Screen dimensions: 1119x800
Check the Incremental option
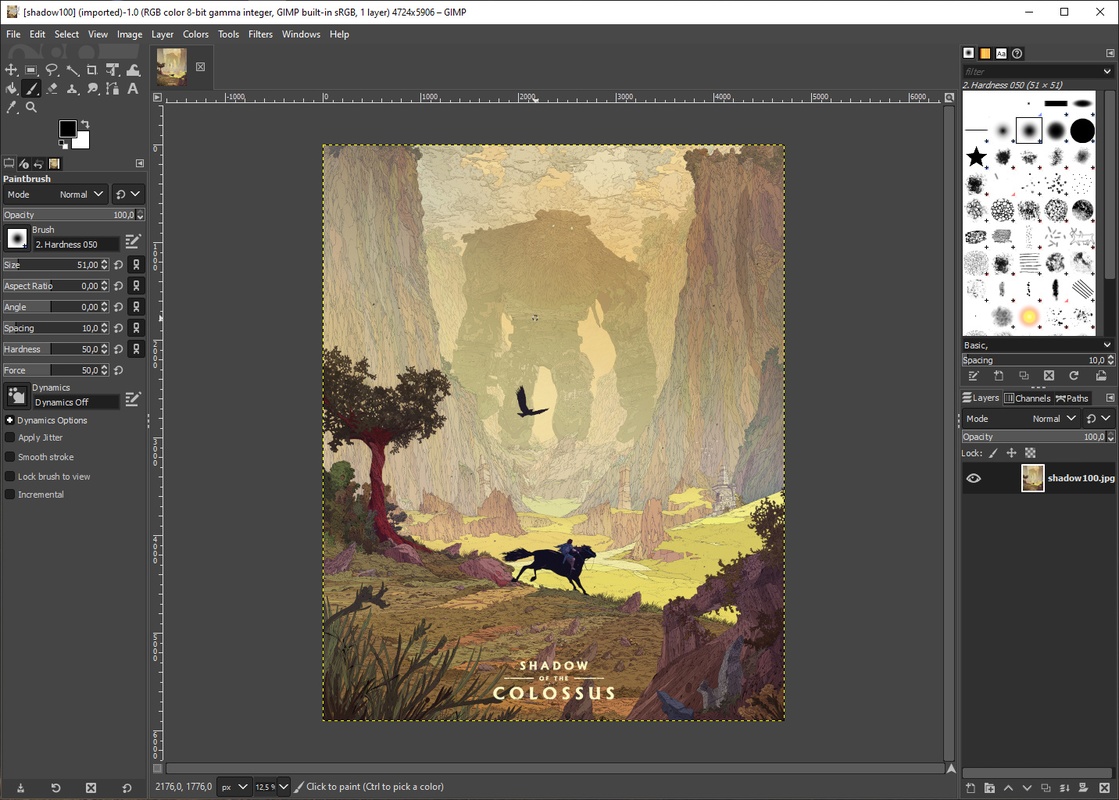click(x=10, y=495)
